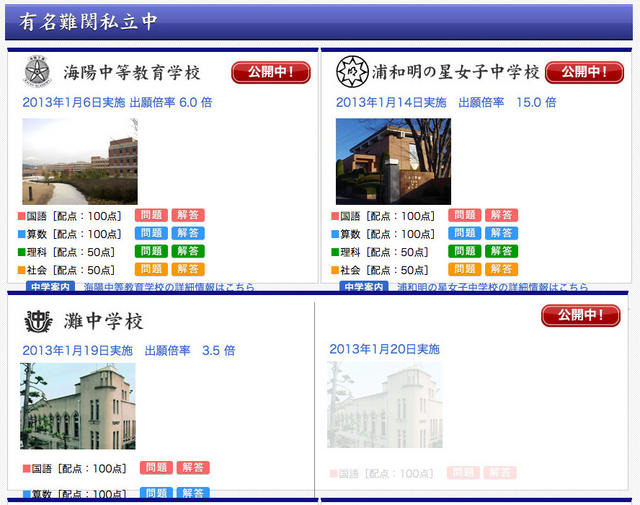
Task: Click 2013年1月6日実施 出願倍率 6.0 倍 text
Action: point(118,102)
